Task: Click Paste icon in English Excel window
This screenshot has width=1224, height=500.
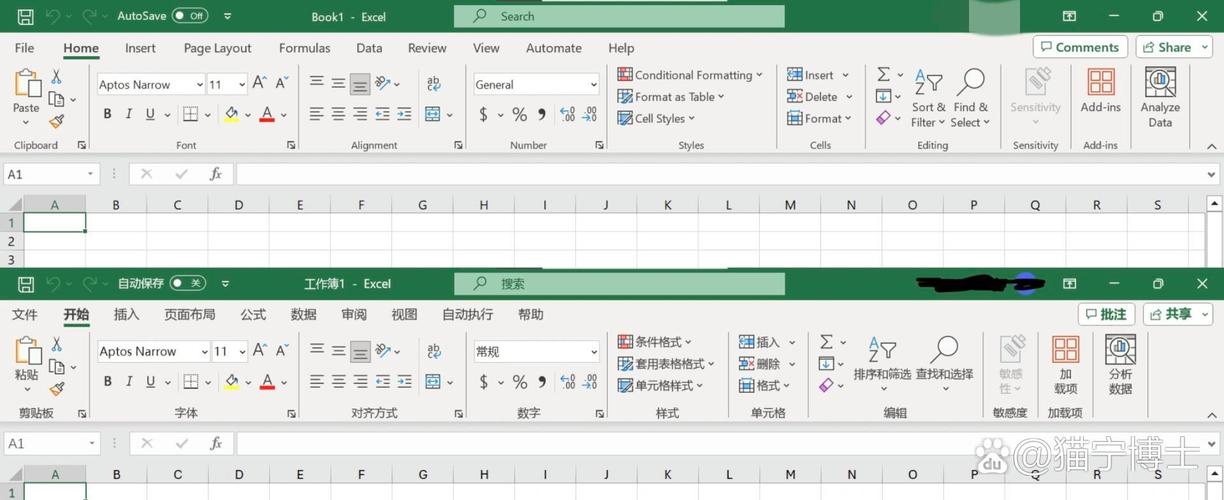Action: tap(26, 84)
